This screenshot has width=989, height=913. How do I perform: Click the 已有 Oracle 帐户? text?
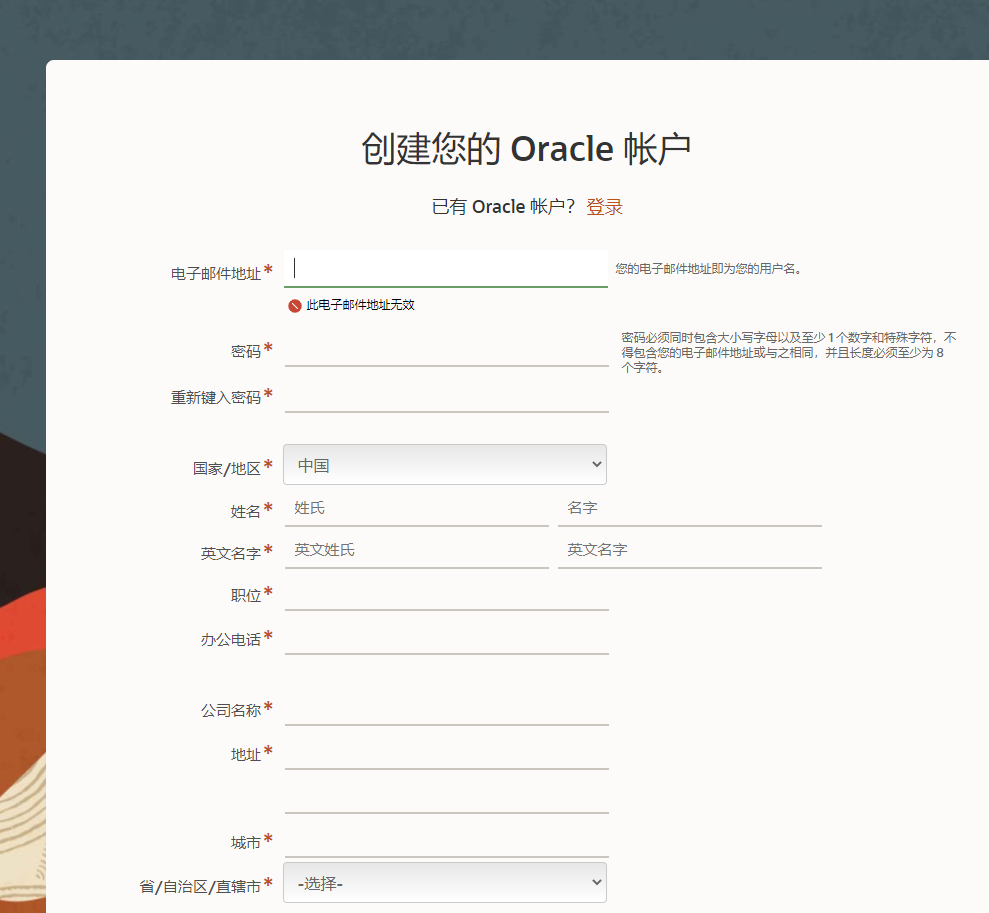[503, 207]
